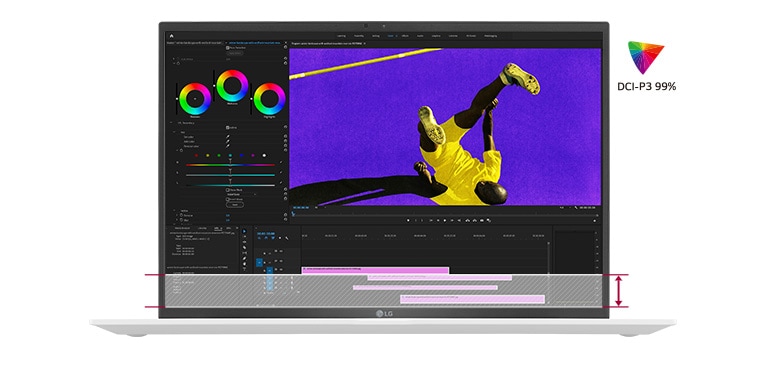Adjust the Highlights luminance slider beside wheel
768x384 pixels.
(251, 98)
